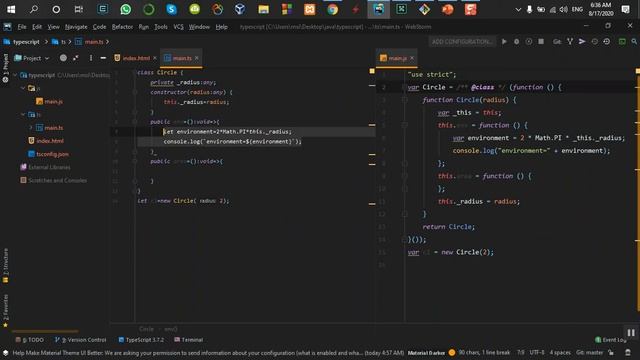
Task: Open Skype from the taskbar
Action: pos(171,9)
